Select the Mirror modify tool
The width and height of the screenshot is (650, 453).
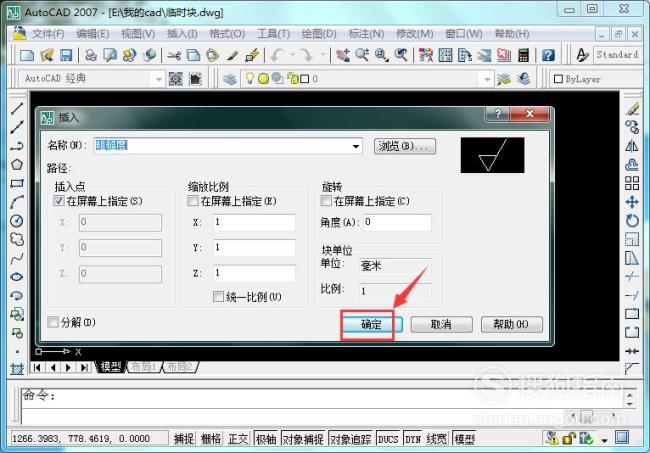click(632, 146)
